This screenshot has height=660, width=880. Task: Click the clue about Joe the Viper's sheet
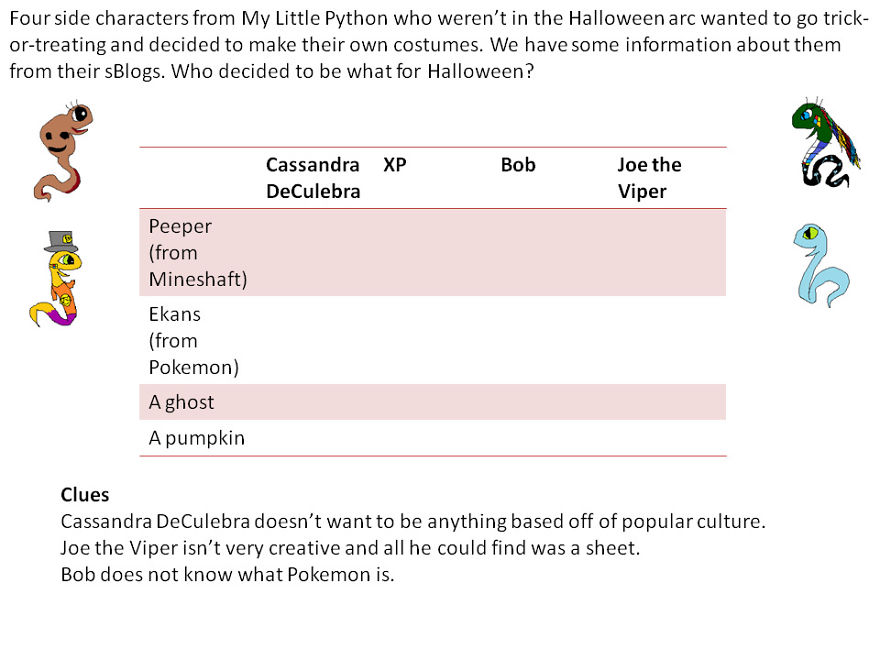tap(350, 548)
